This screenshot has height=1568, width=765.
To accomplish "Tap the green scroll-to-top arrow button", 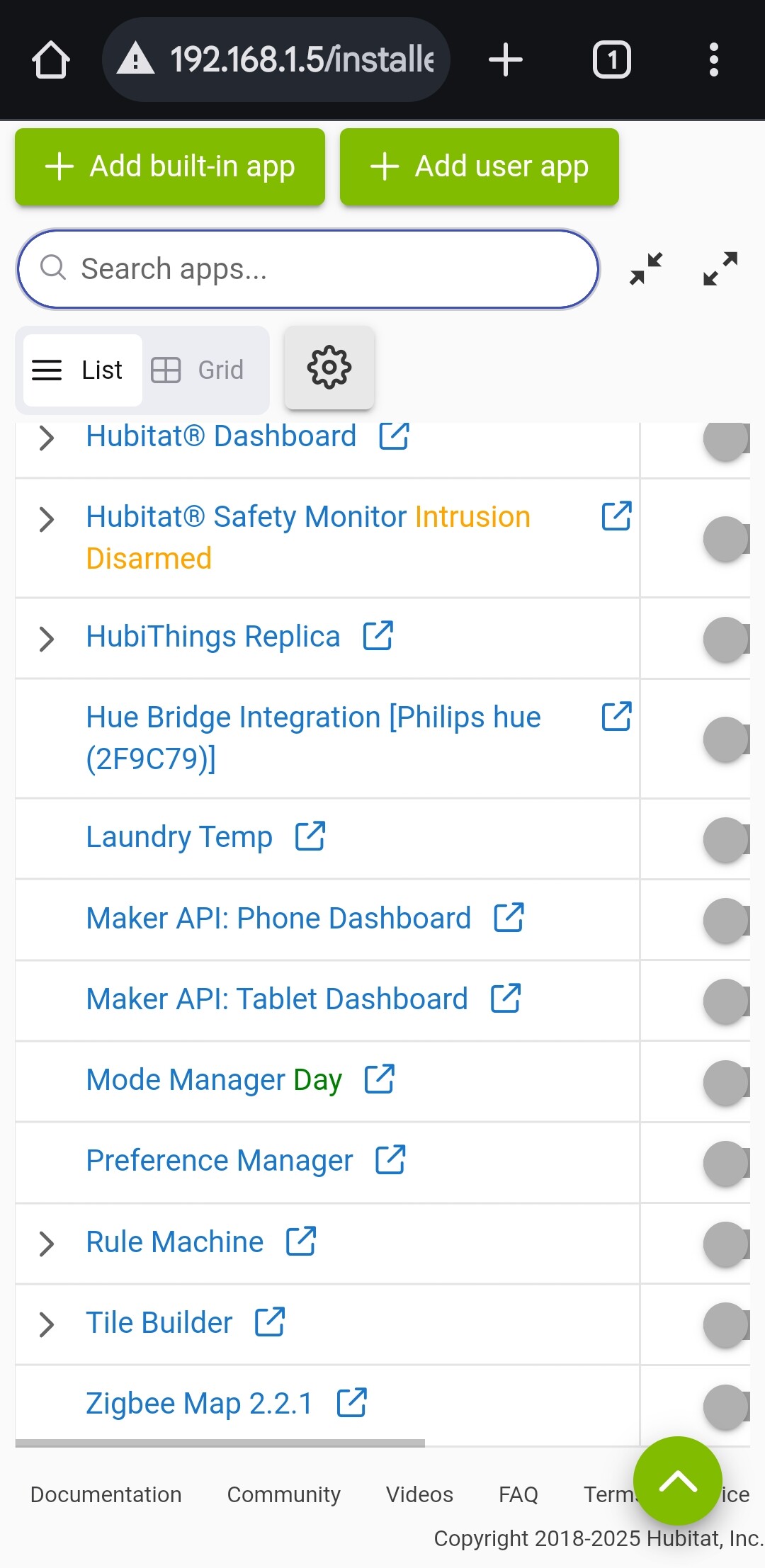I will coord(677,1480).
